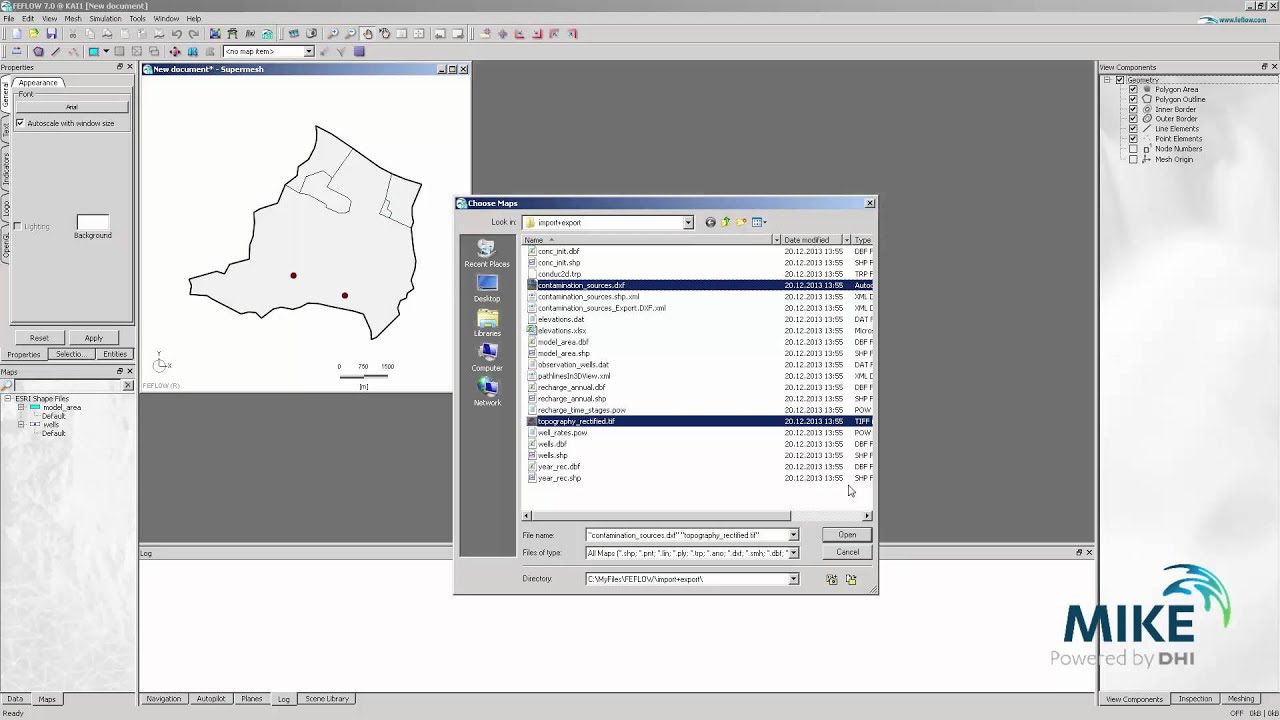Open the Tools menu
1280x720 pixels.
pyautogui.click(x=137, y=18)
